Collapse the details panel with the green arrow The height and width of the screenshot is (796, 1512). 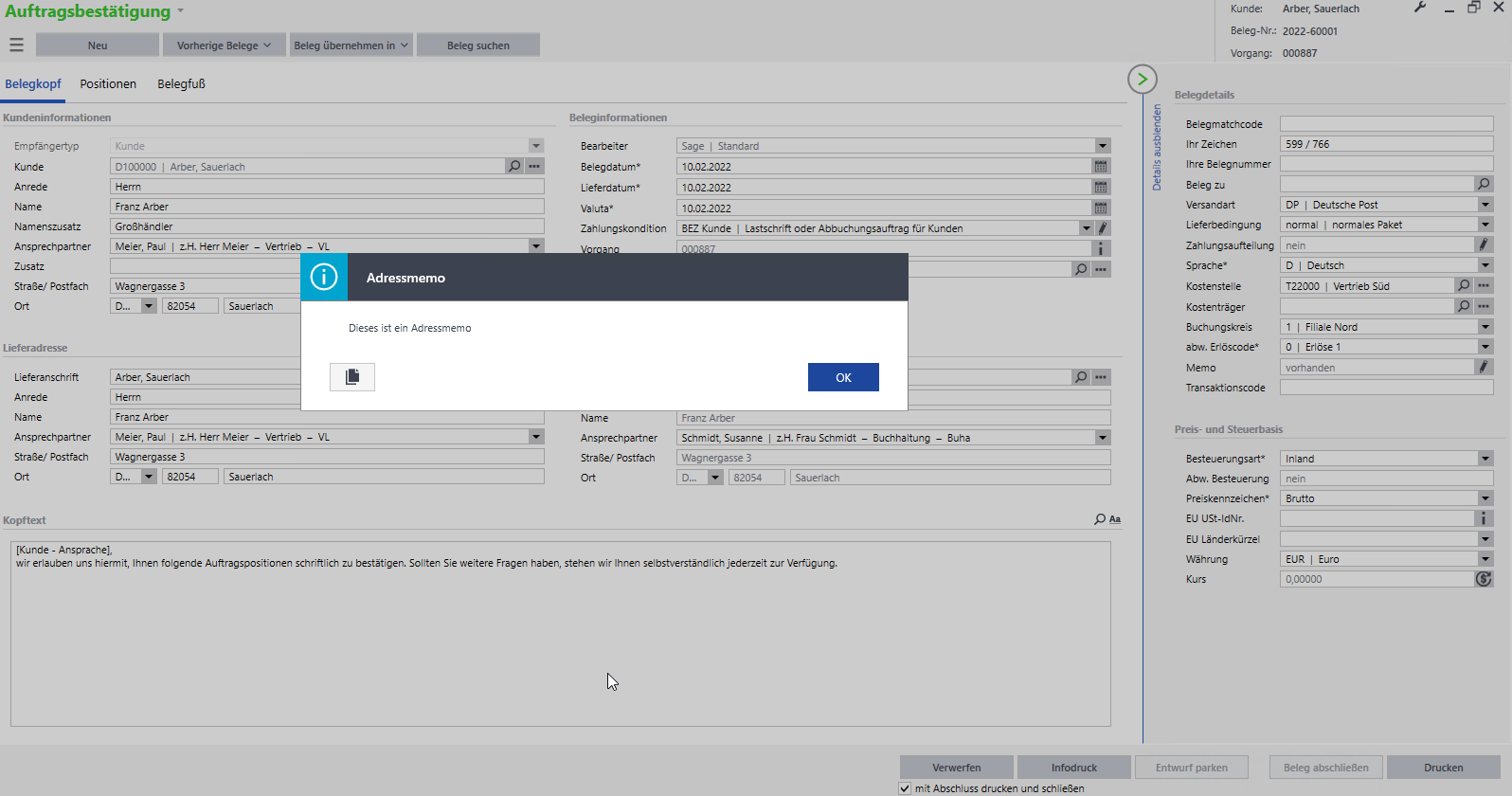coord(1143,80)
